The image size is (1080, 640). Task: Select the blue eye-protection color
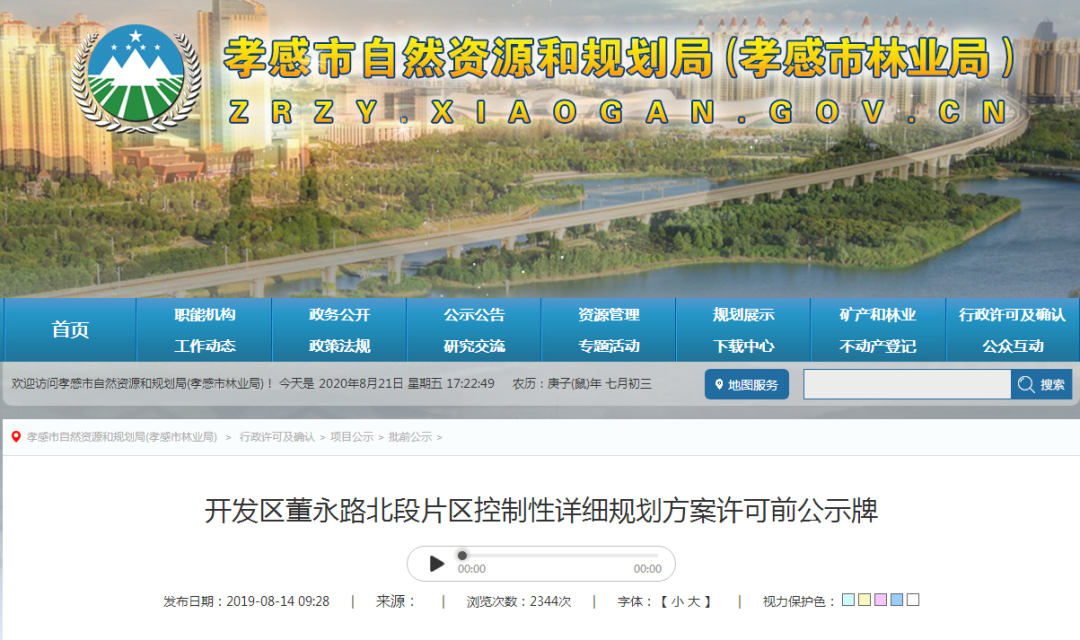(896, 600)
